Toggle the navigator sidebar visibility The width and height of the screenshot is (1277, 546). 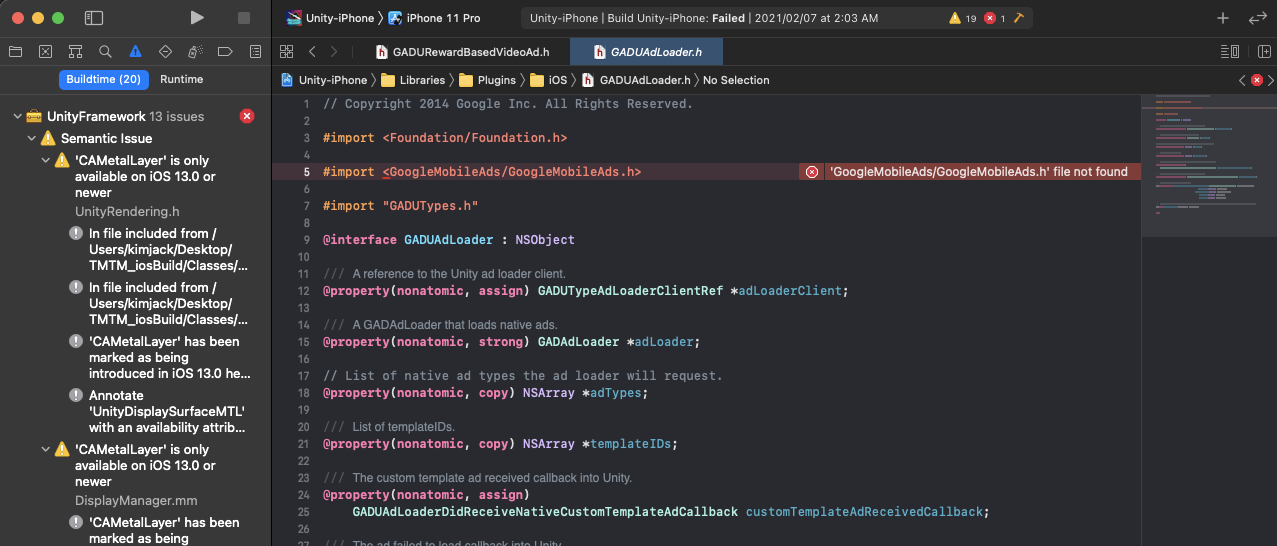pyautogui.click(x=94, y=18)
